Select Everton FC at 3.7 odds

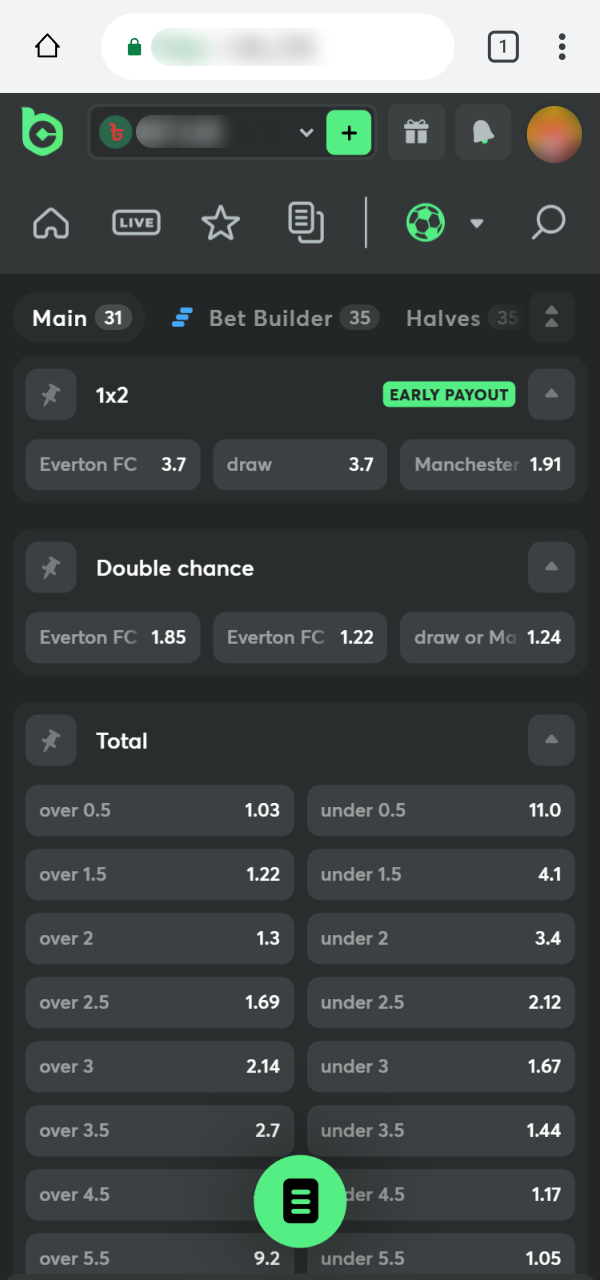pos(112,464)
